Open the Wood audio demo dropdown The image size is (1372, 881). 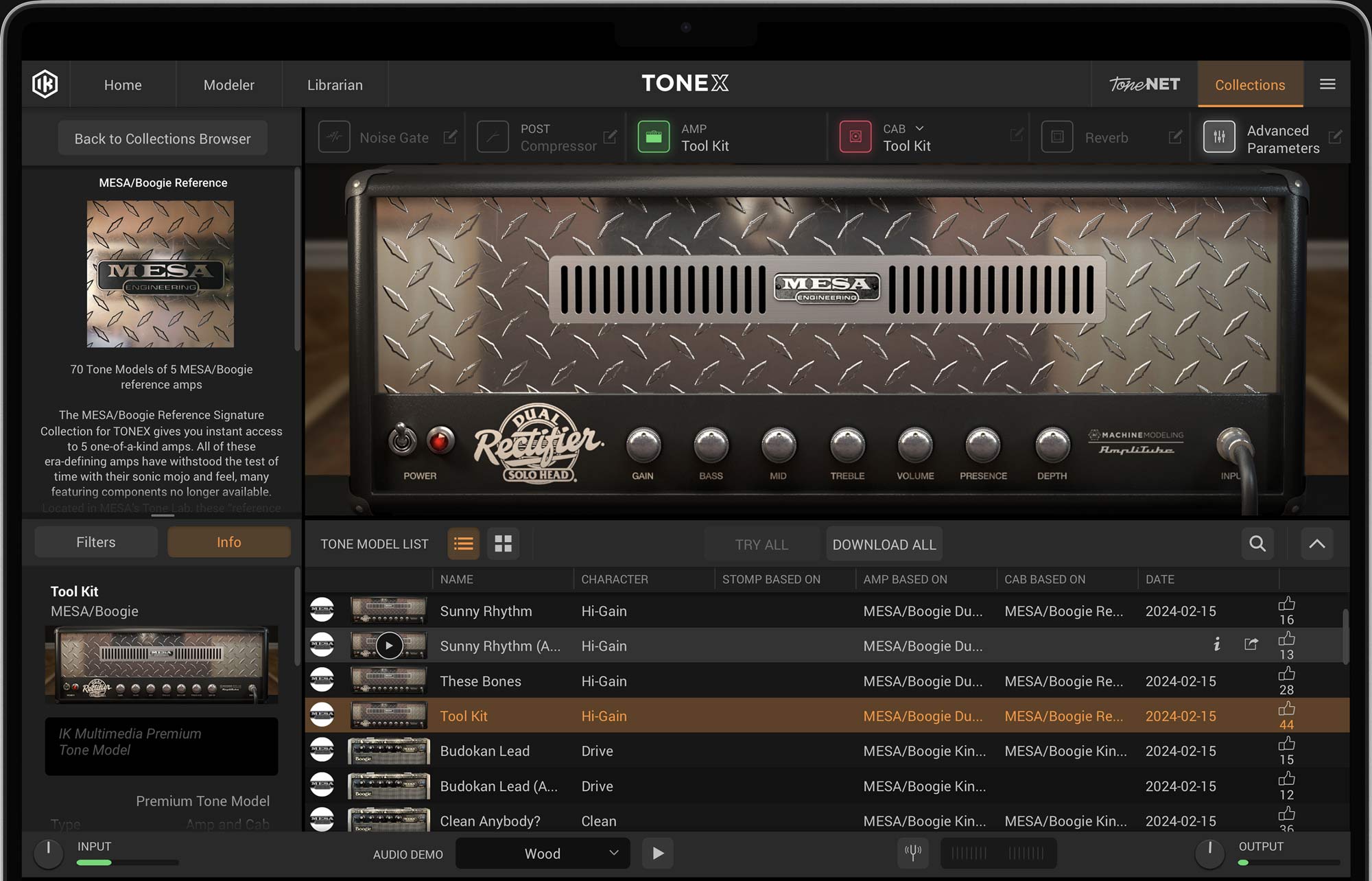coord(542,853)
